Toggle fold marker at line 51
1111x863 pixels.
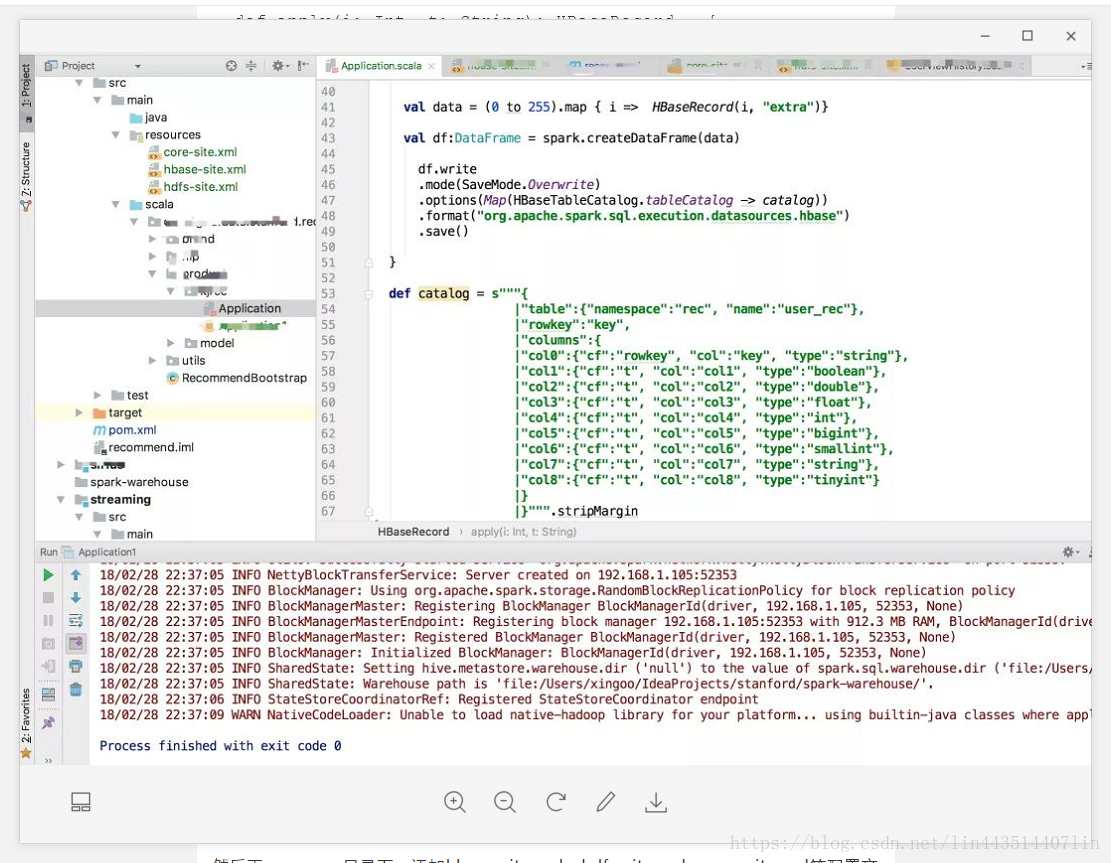[368, 262]
